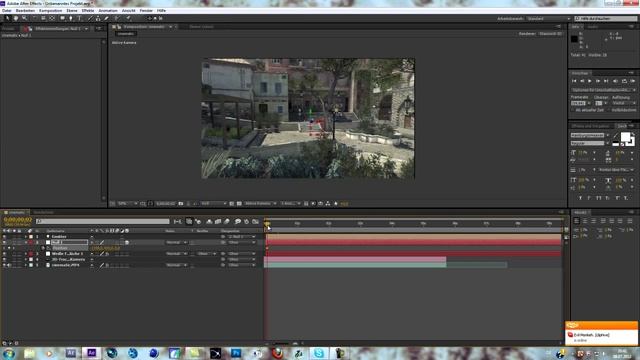This screenshot has height=360, width=640.
Task: Jump to first frame in Vorschau panel
Action: tap(574, 81)
